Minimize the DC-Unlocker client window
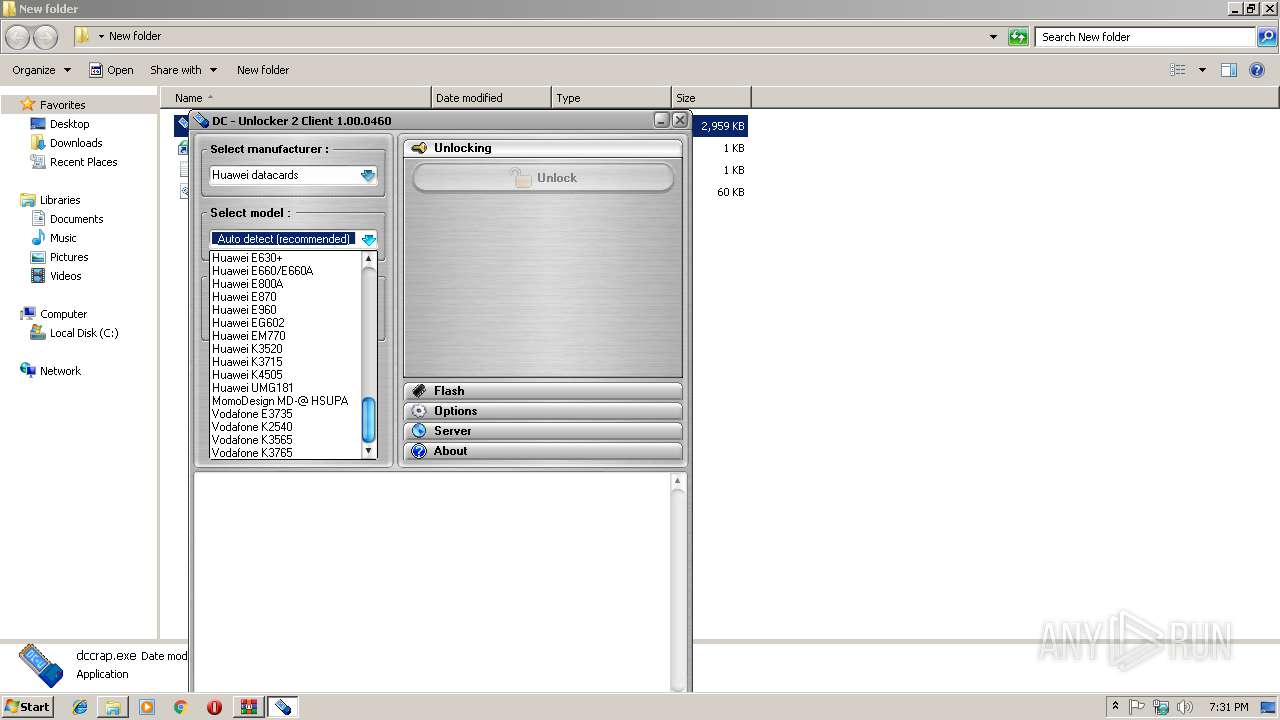This screenshot has height=720, width=1280. 662,120
